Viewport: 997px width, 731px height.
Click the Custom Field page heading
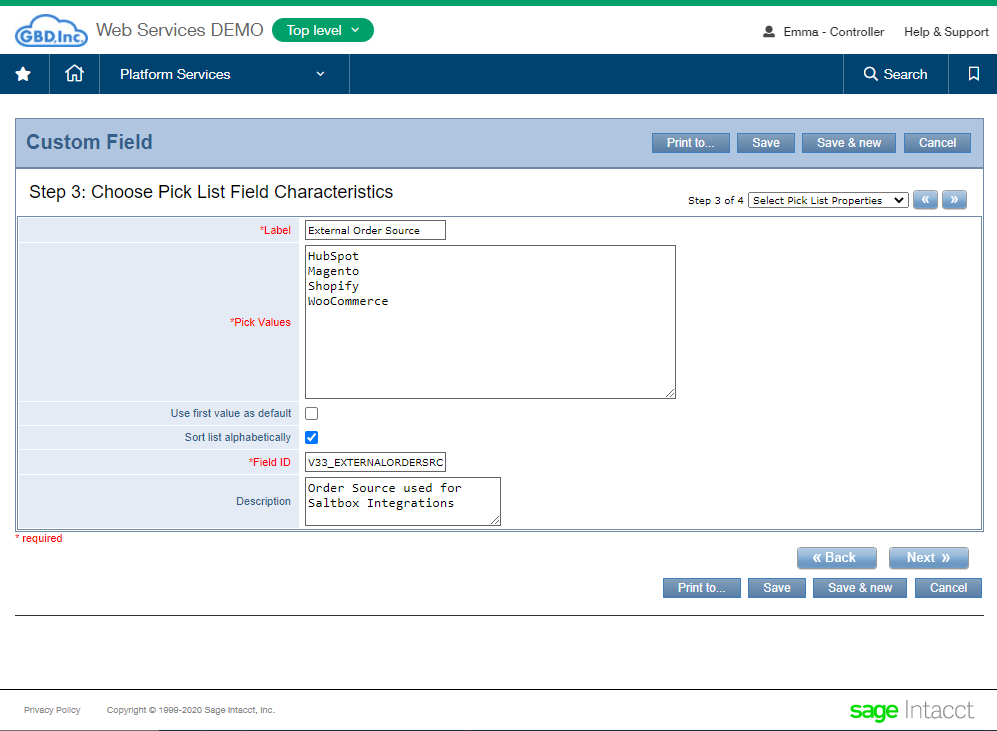pyautogui.click(x=89, y=142)
